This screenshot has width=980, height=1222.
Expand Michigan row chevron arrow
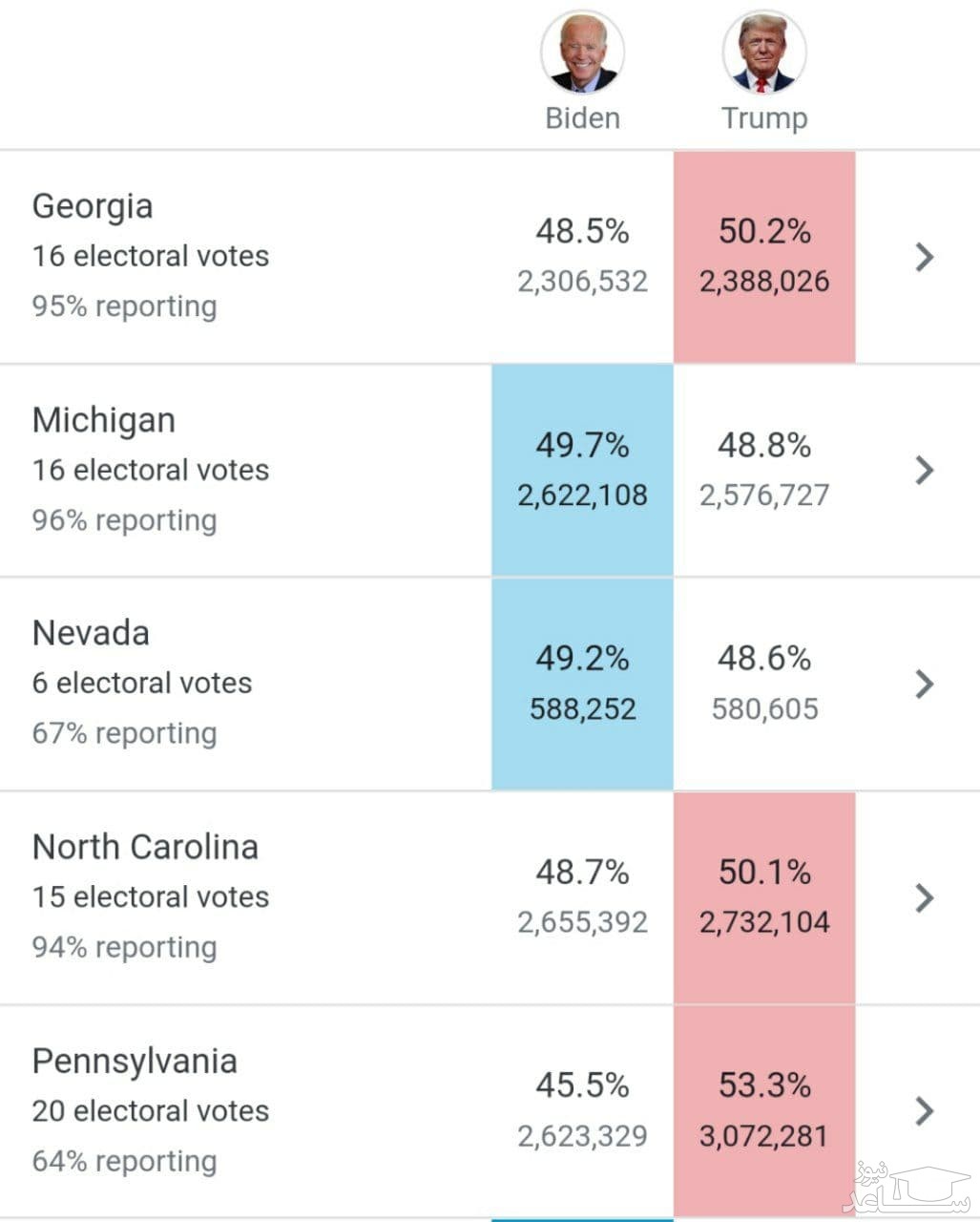[x=924, y=470]
